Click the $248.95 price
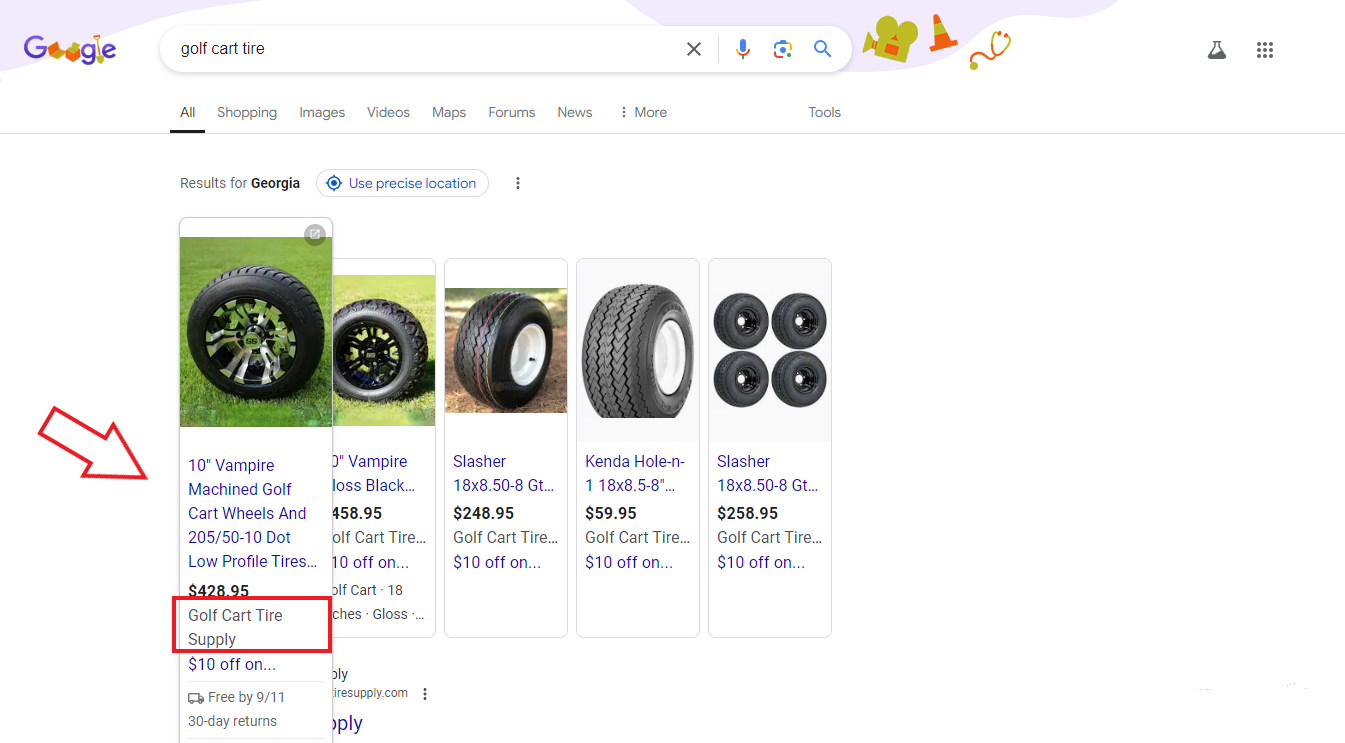This screenshot has height=743, width=1345. click(x=483, y=513)
